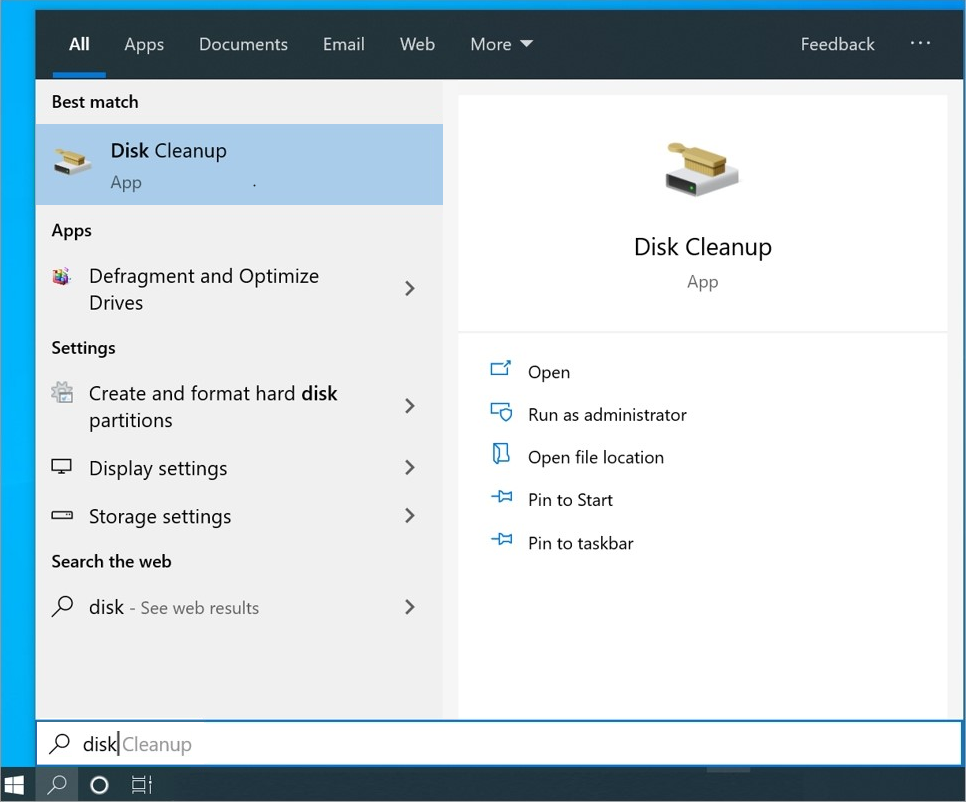The height and width of the screenshot is (802, 966).
Task: Open Display settings result
Action: pos(158,468)
